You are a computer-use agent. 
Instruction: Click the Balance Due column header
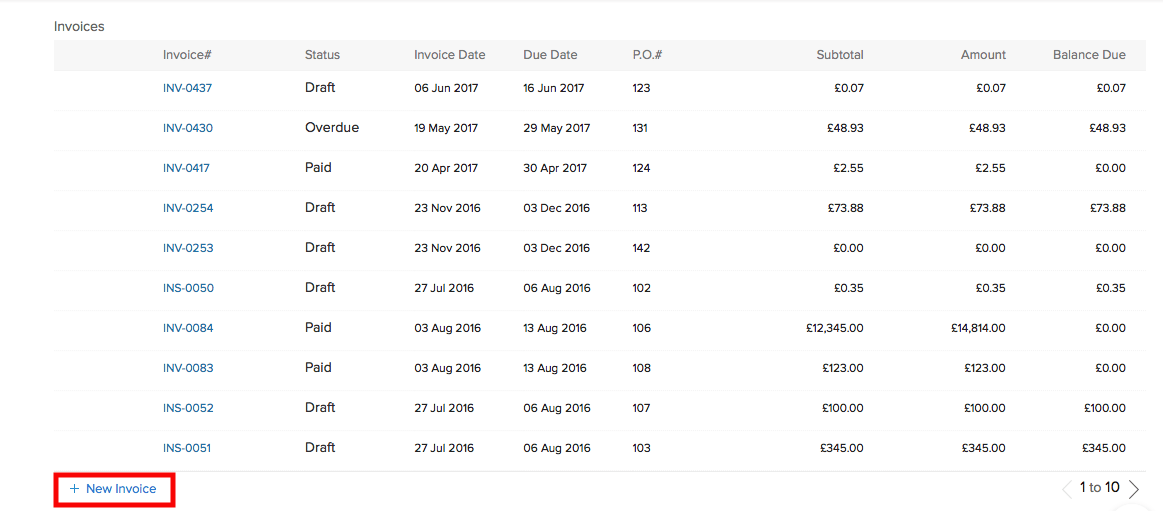point(1089,55)
